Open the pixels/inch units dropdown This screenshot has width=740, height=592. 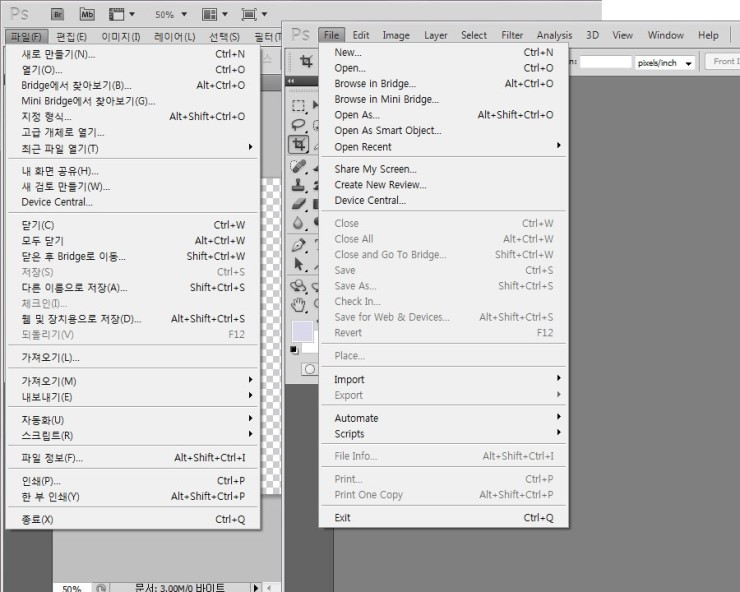point(665,63)
